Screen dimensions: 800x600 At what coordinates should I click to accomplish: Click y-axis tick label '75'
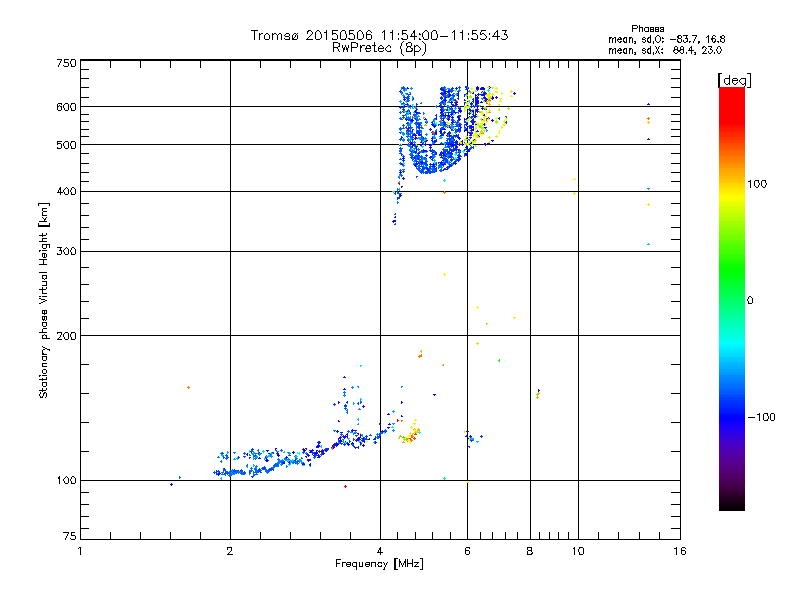pos(70,536)
